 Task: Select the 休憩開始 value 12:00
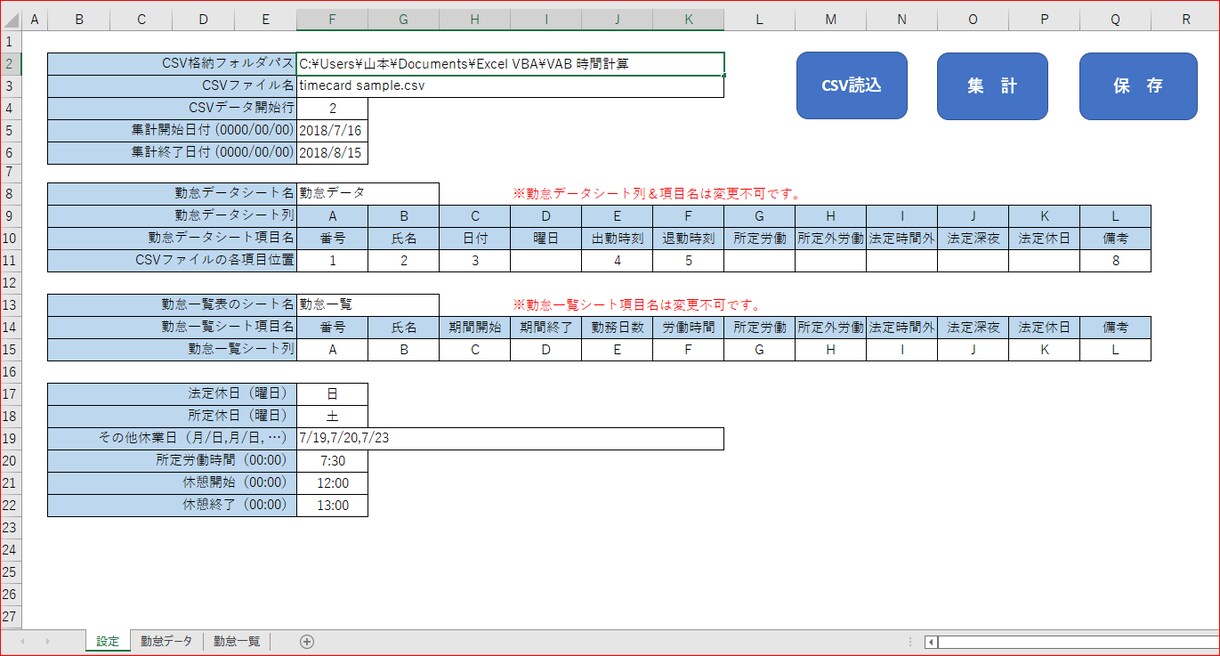pyautogui.click(x=332, y=483)
